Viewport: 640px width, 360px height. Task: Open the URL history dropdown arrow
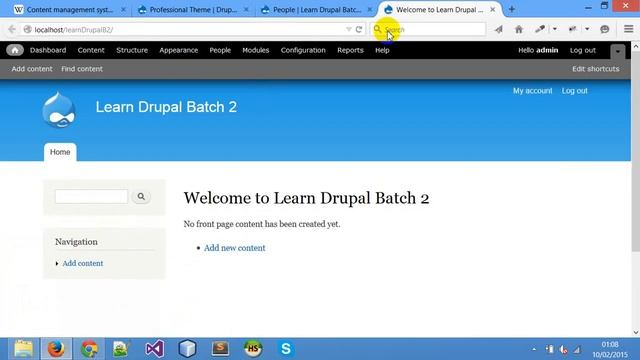point(349,29)
